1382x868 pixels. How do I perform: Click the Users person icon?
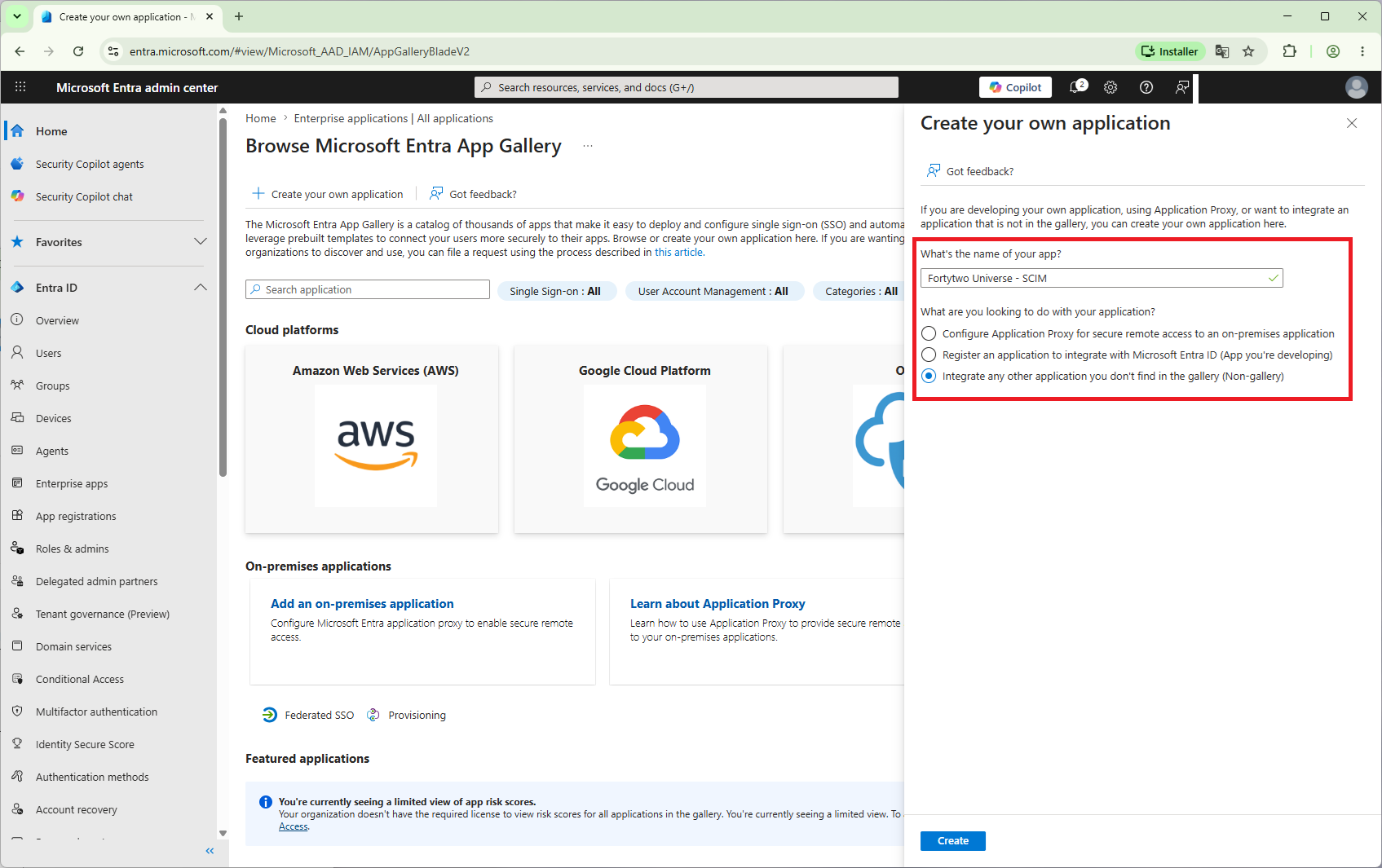point(17,352)
